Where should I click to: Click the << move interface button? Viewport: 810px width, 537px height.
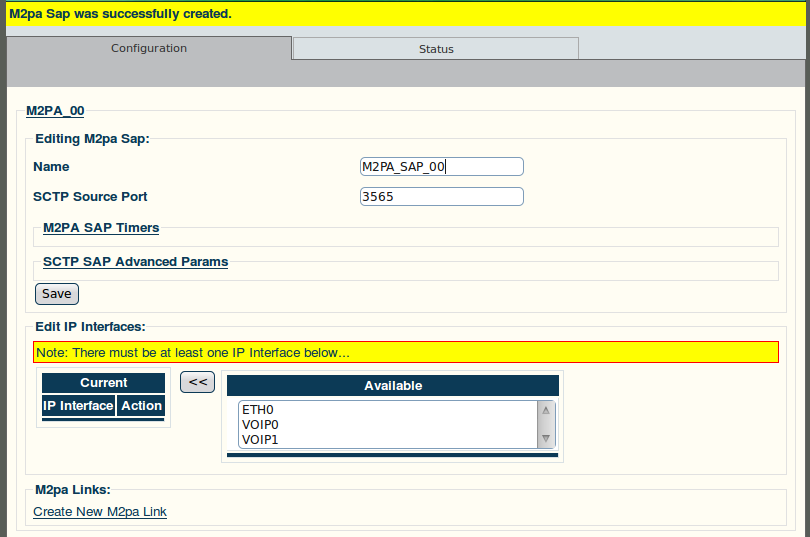click(x=197, y=382)
